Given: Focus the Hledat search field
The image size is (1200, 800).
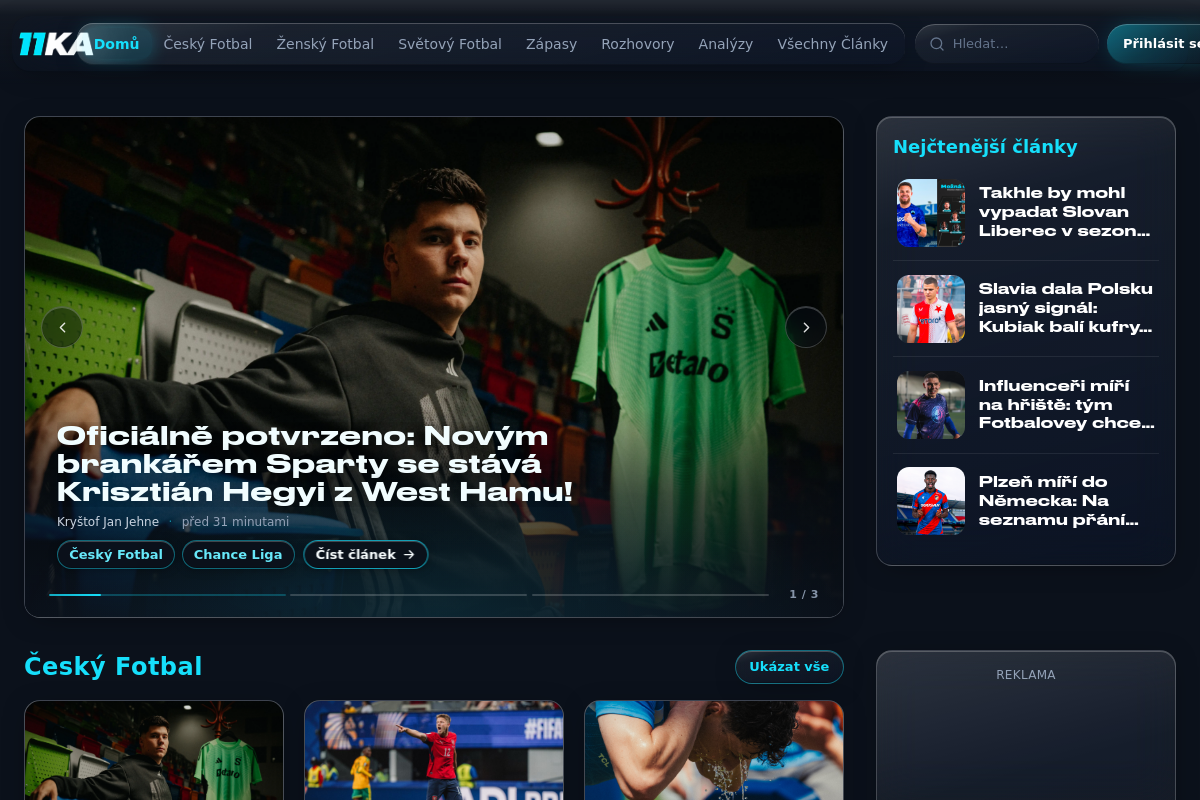Looking at the screenshot, I should 1007,44.
